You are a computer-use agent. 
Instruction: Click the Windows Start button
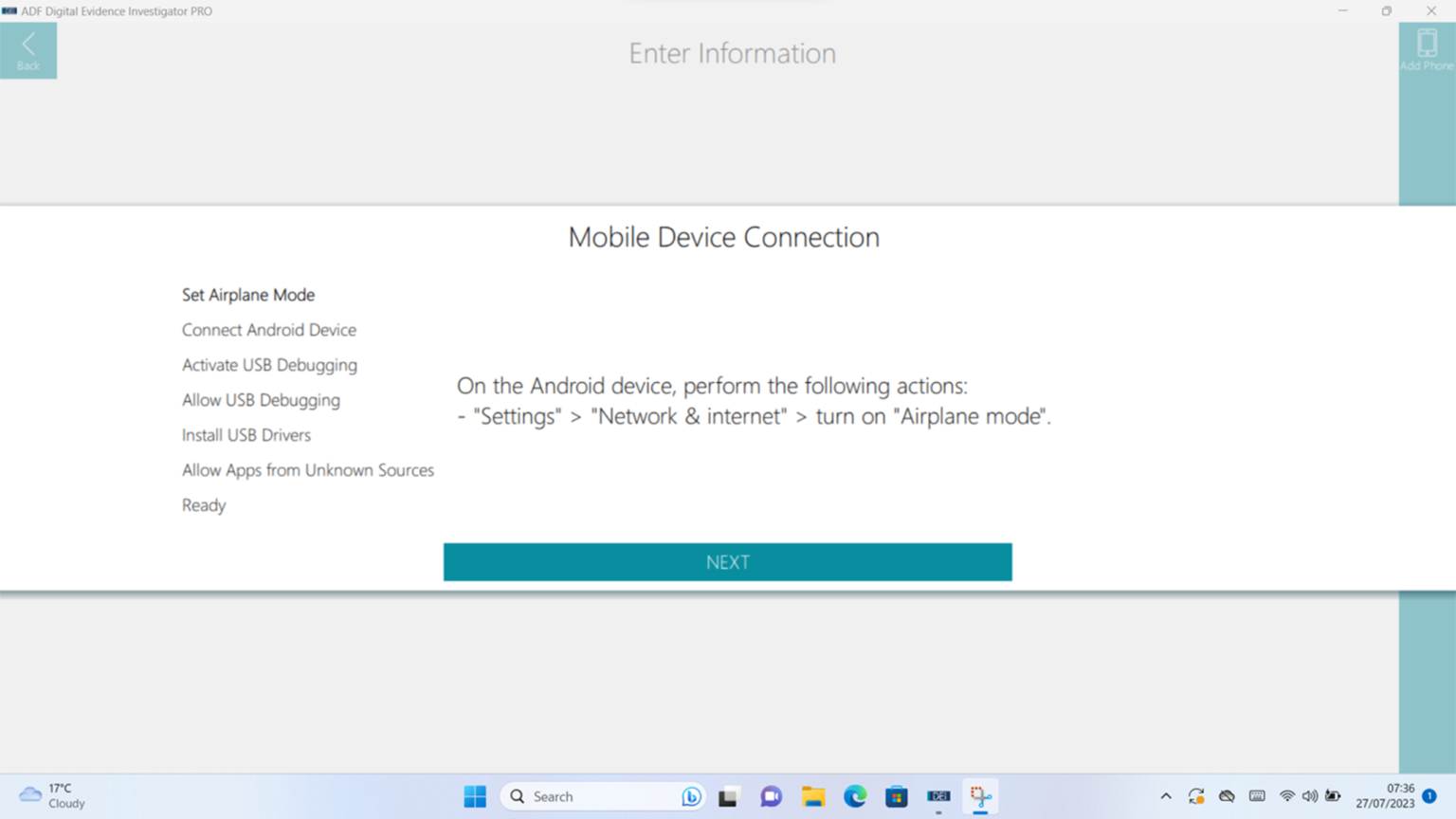coord(475,796)
